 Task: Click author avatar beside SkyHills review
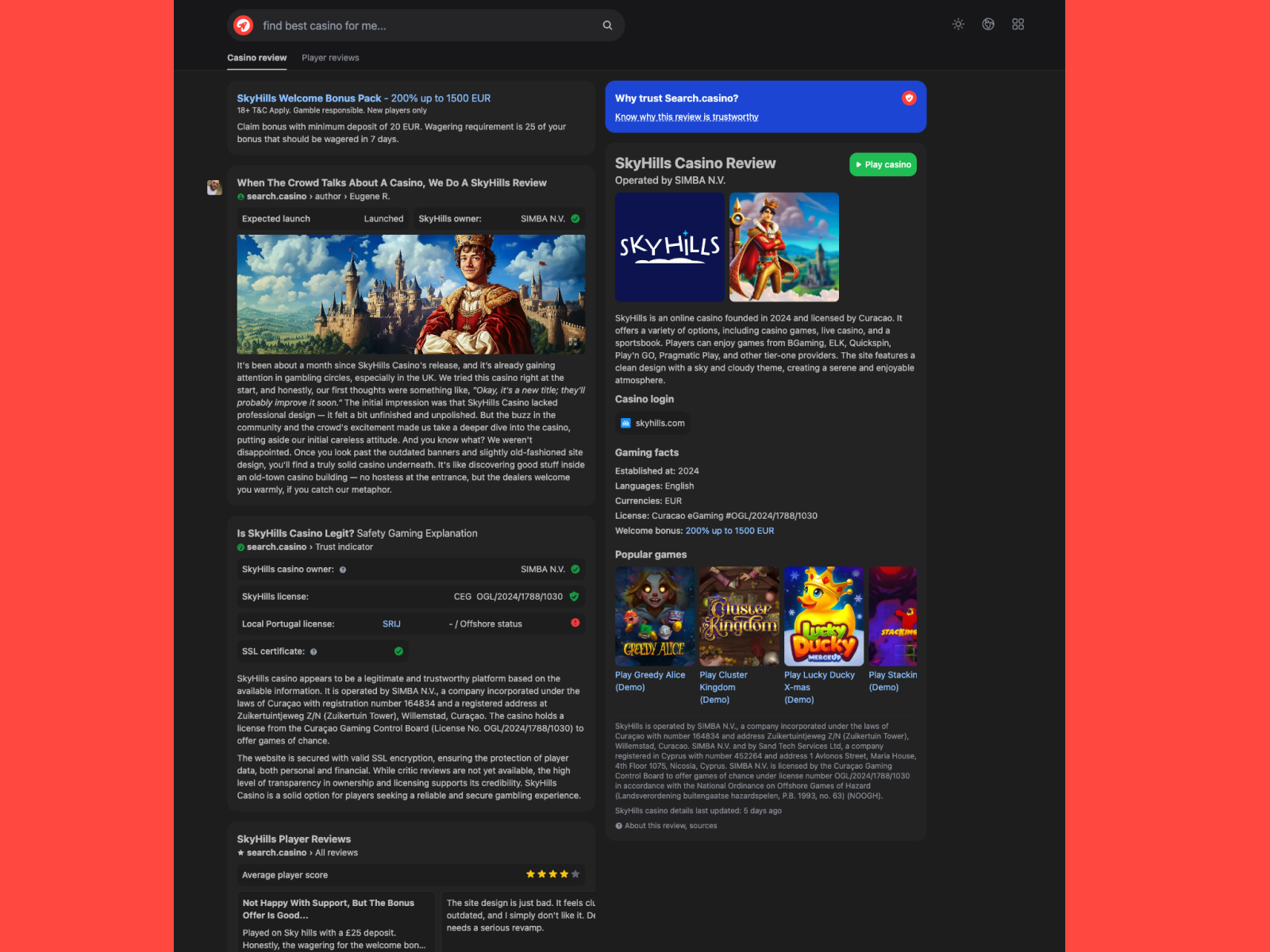[214, 187]
